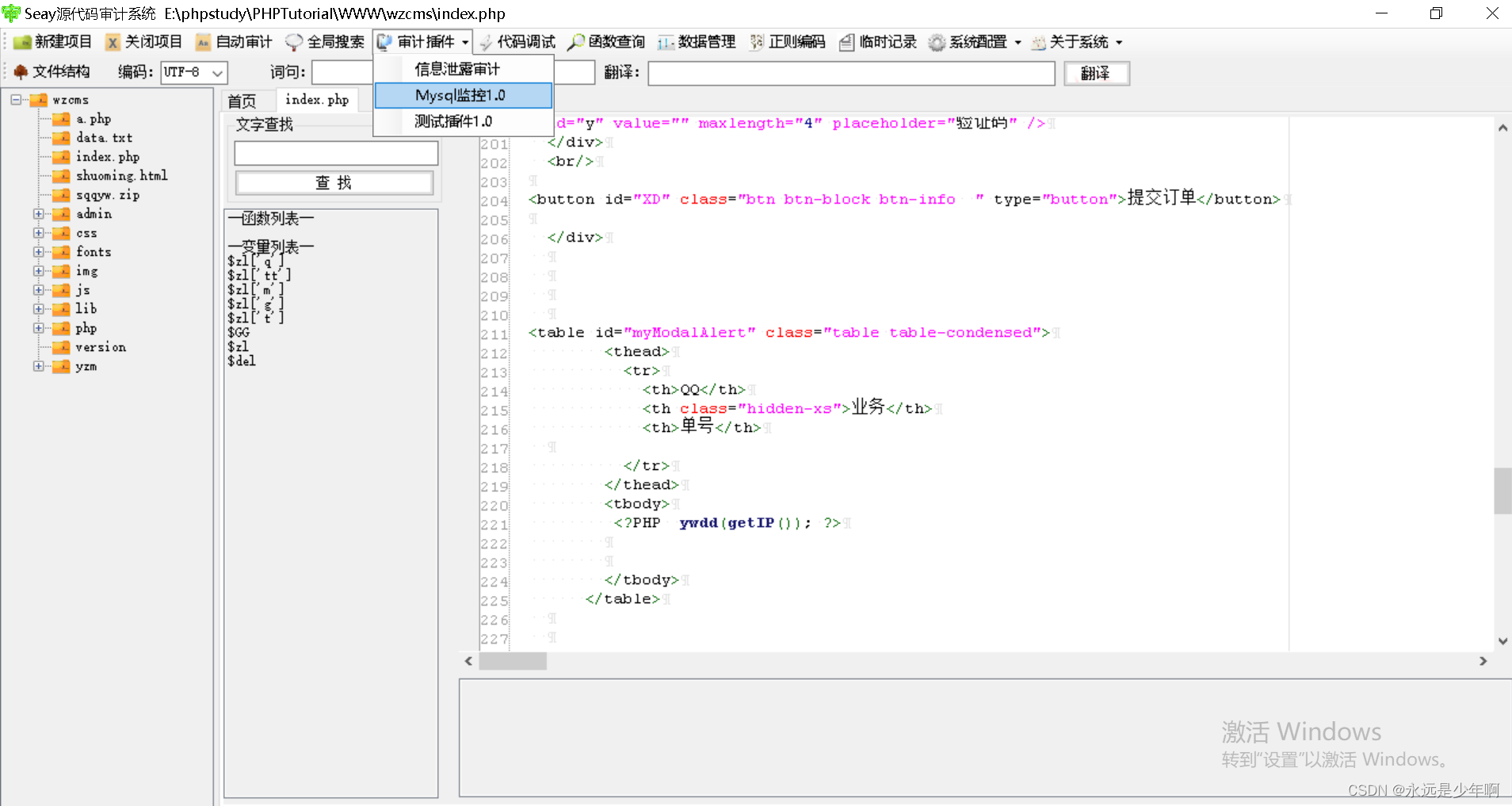
Task: Select variable $zl['tt'] in list
Action: click(x=259, y=276)
